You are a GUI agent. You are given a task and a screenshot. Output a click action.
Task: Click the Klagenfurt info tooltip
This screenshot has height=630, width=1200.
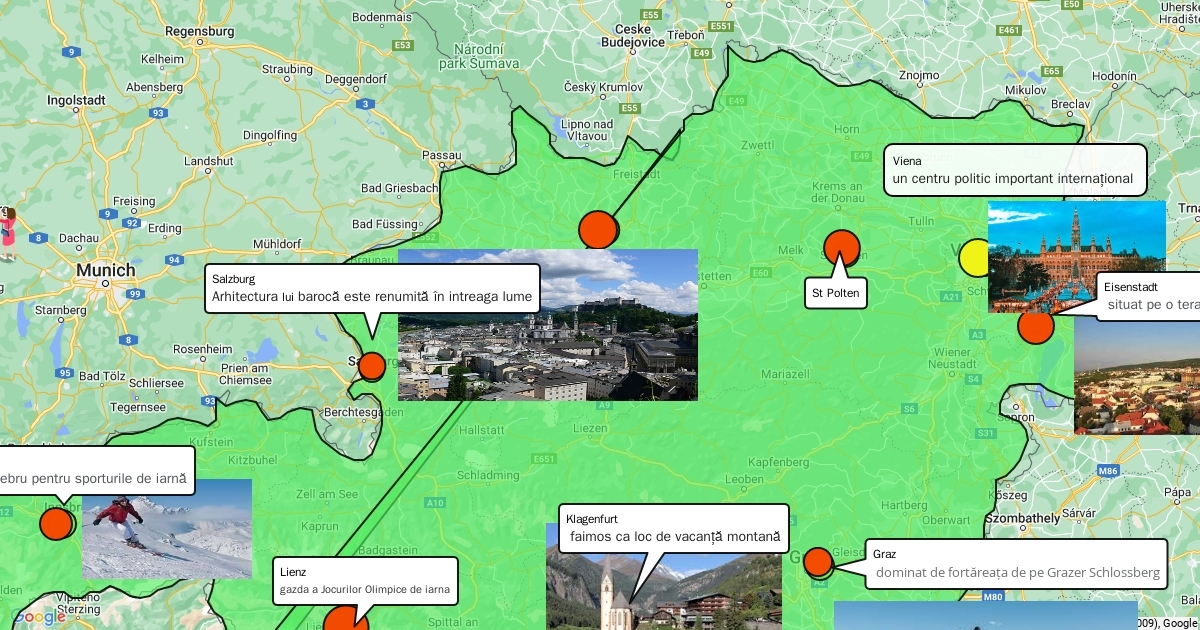click(x=674, y=529)
